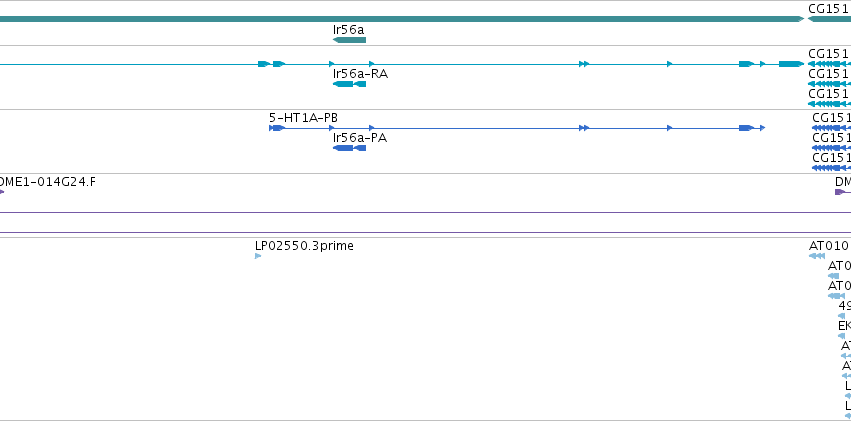Click the topmost CG151 gene label beside the long teal bar
Image resolution: width=851 pixels, height=421 pixels.
point(828,9)
